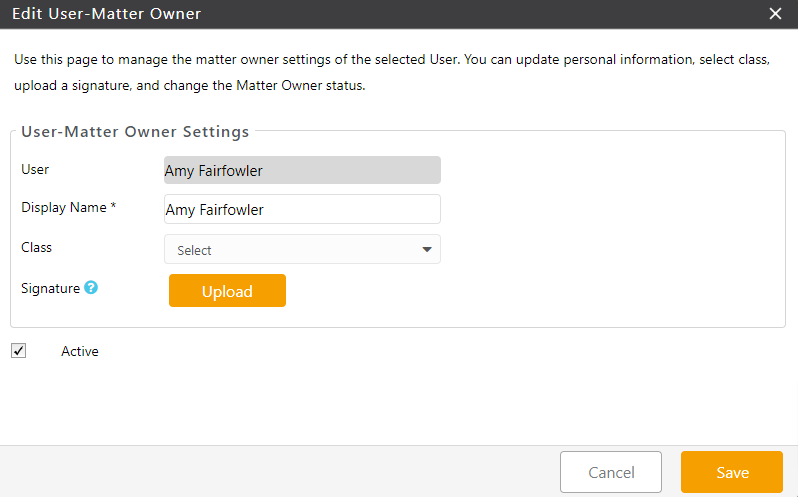Click the grayed-out User field
This screenshot has width=798, height=497.
point(302,171)
